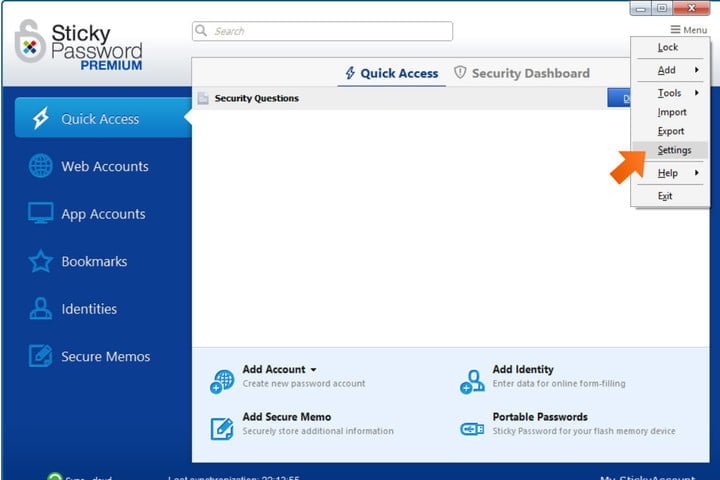Click the Secure Memos notepad icon
720x480 pixels.
click(40, 356)
